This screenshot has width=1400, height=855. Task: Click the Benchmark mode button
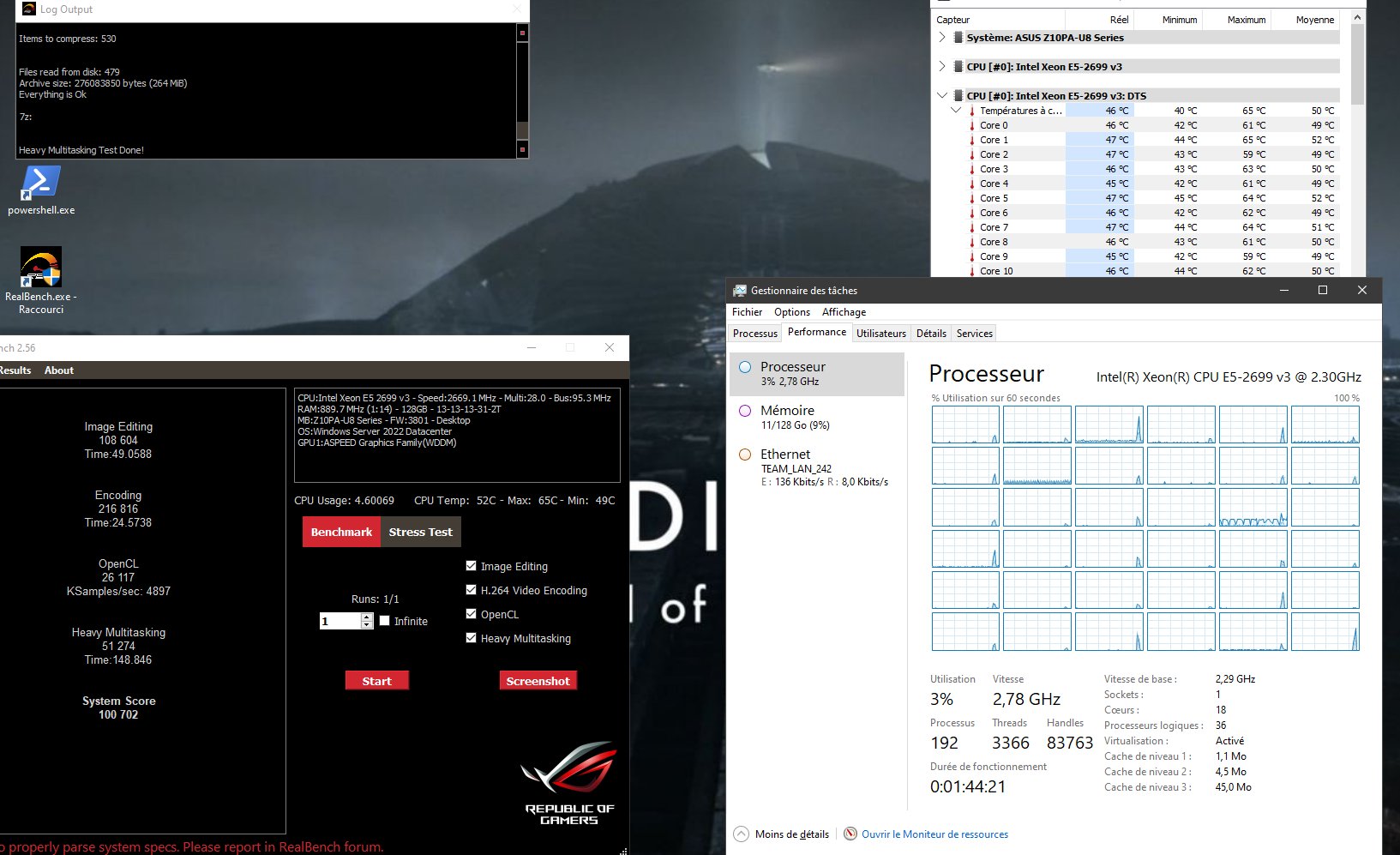click(x=341, y=532)
